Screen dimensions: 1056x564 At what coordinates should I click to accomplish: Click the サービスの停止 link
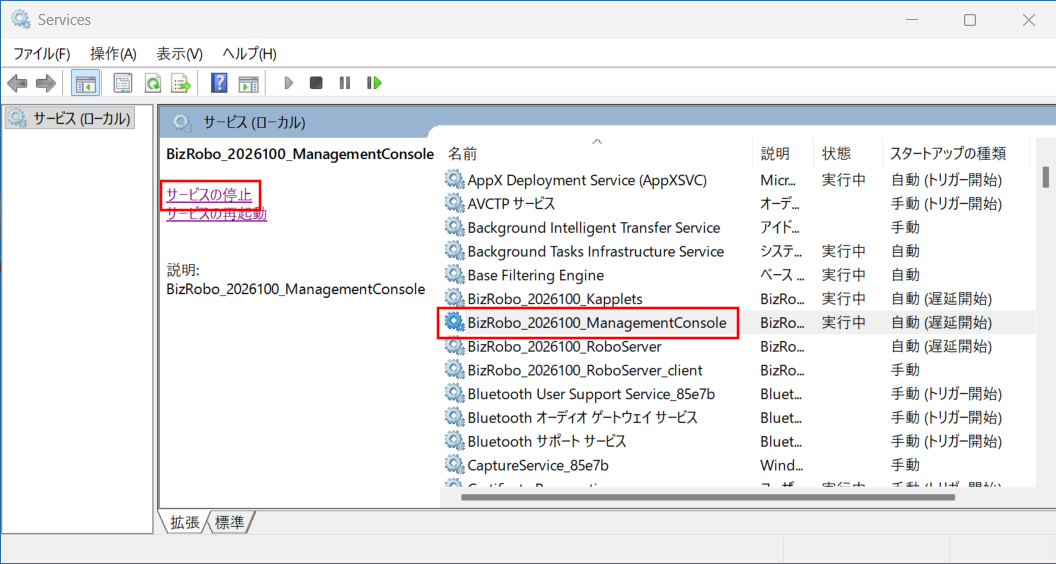click(209, 195)
